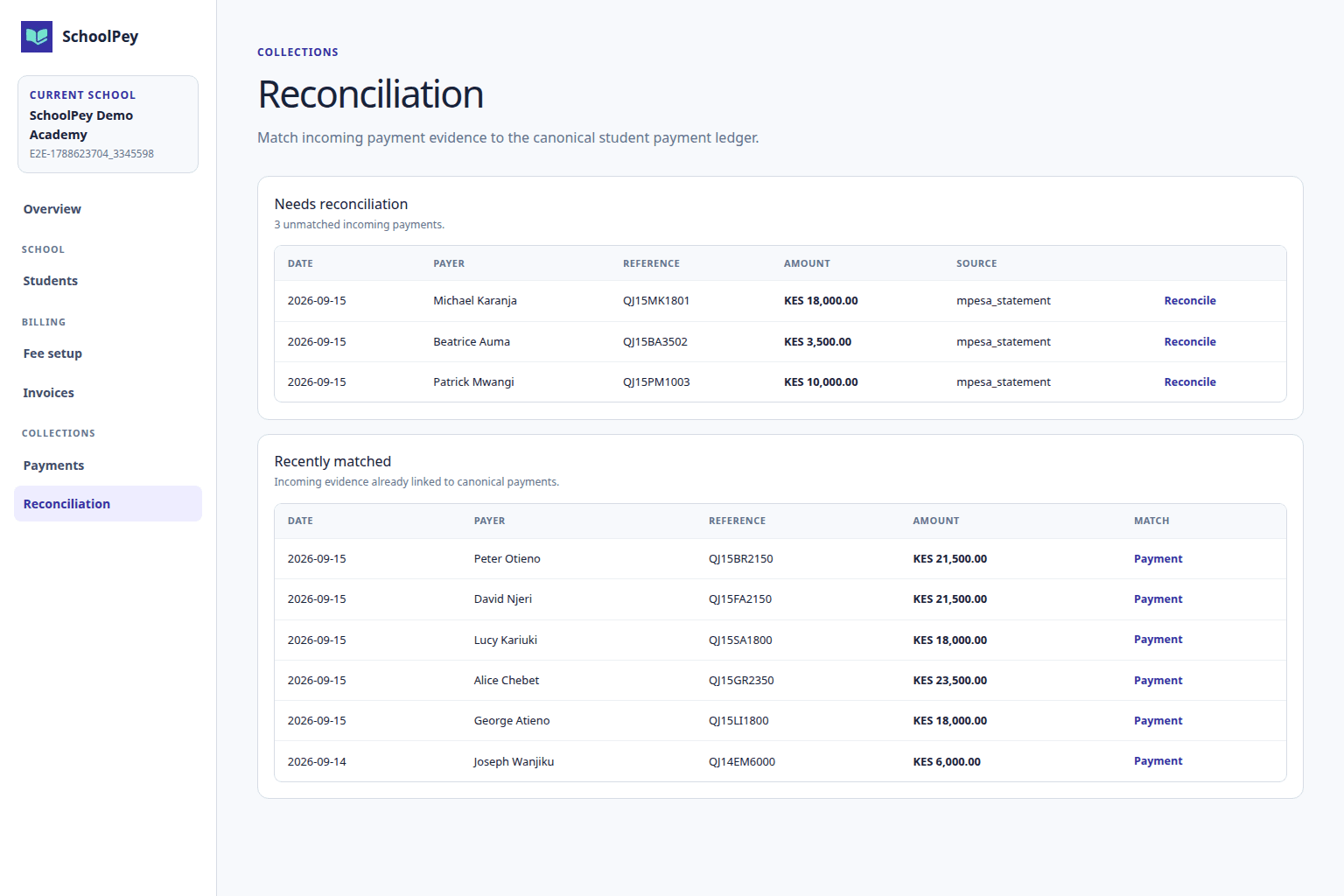This screenshot has width=1344, height=896.
Task: Click reference QJ15BA3502
Action: pos(655,342)
